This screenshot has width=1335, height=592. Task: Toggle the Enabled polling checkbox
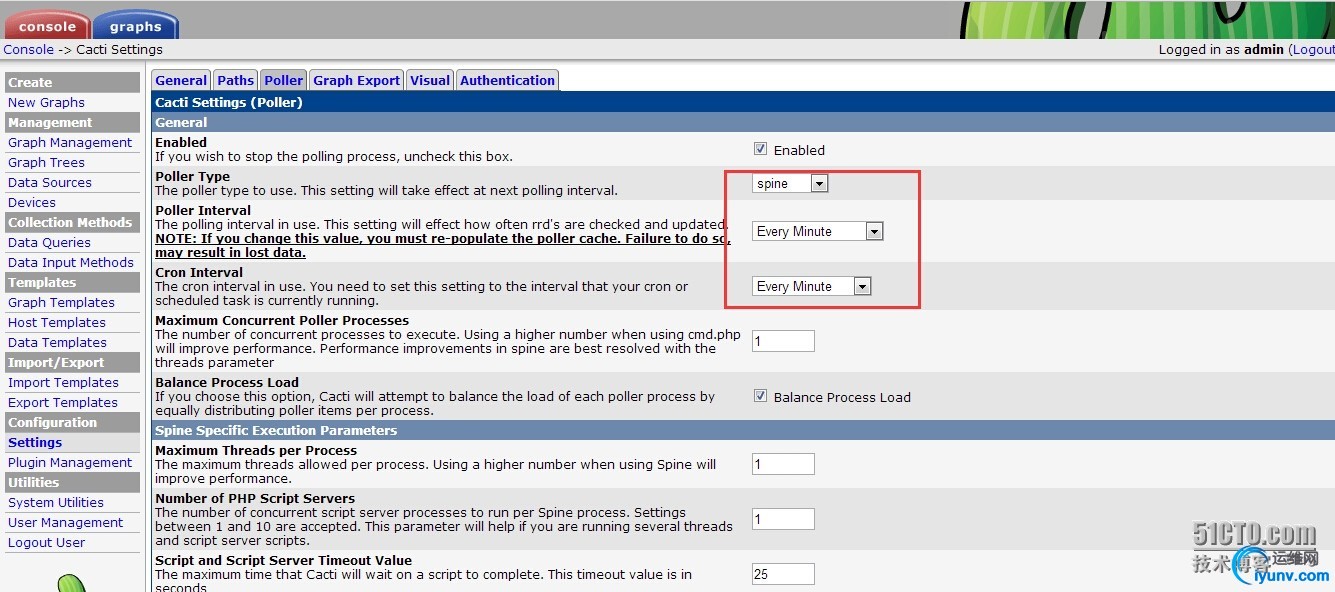(x=760, y=149)
